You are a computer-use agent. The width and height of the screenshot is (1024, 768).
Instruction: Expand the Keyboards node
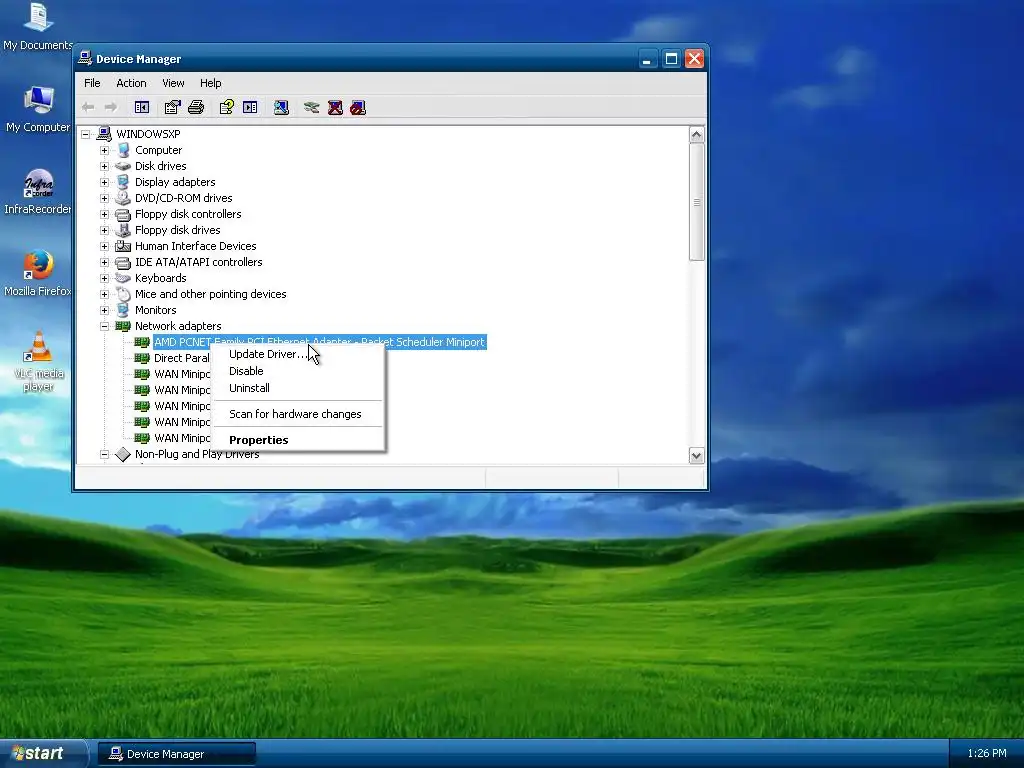click(x=104, y=278)
